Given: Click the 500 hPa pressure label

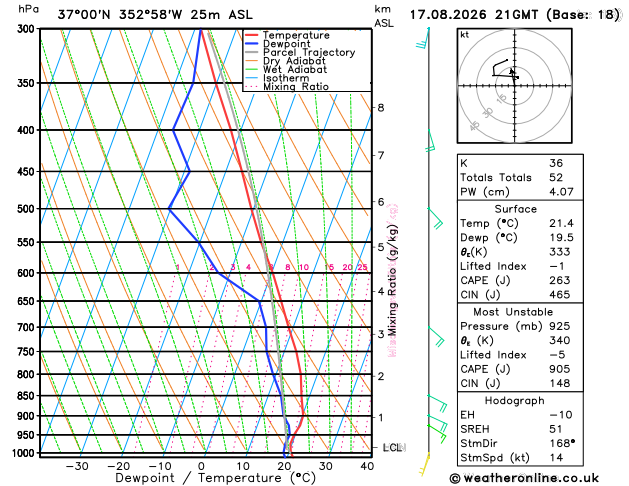Looking at the screenshot, I should click(x=26, y=209).
